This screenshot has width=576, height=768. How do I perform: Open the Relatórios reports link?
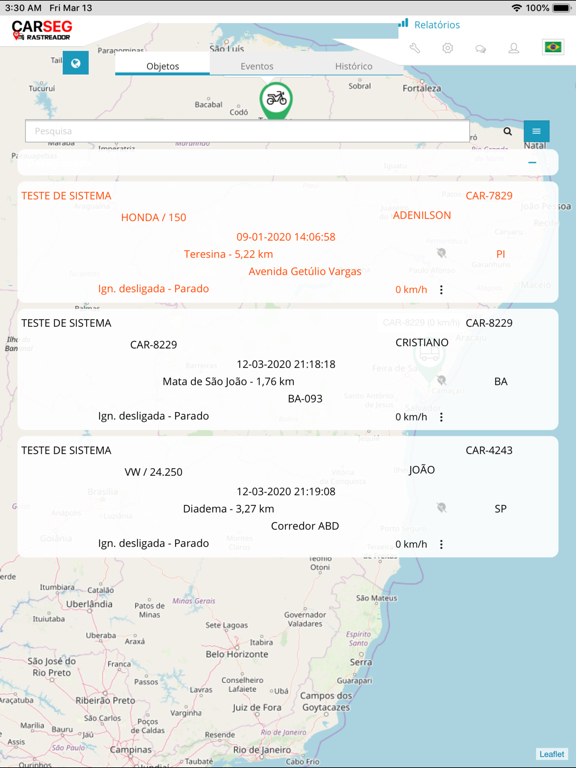437,24
